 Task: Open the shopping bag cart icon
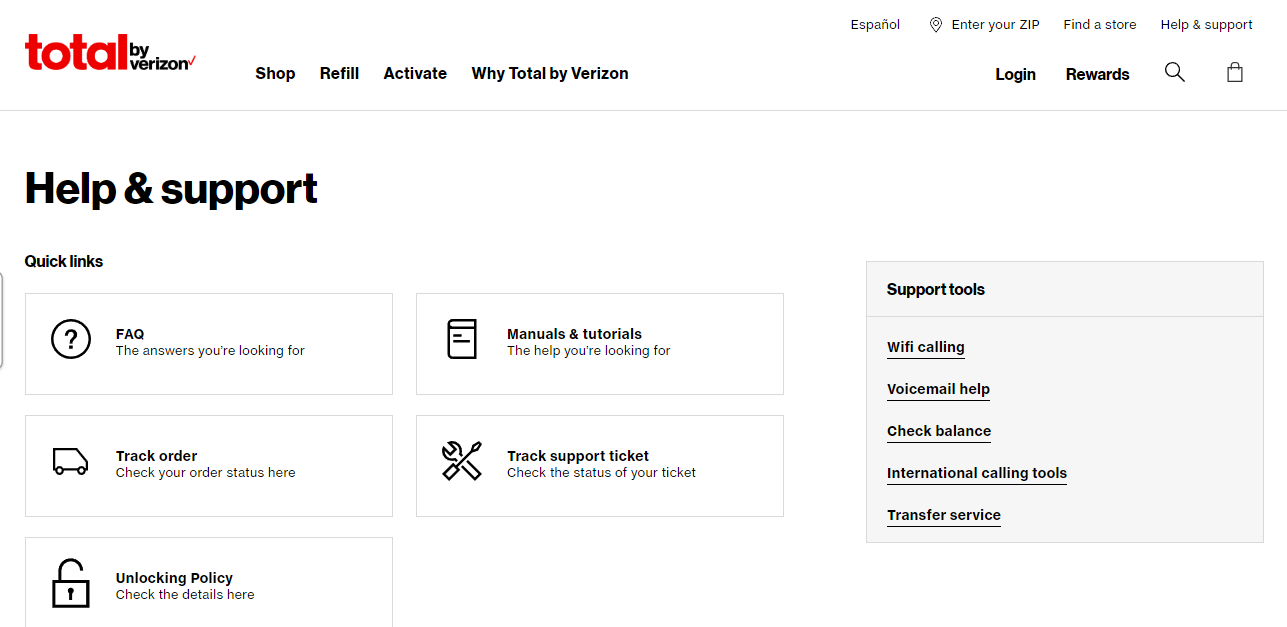pos(1235,72)
